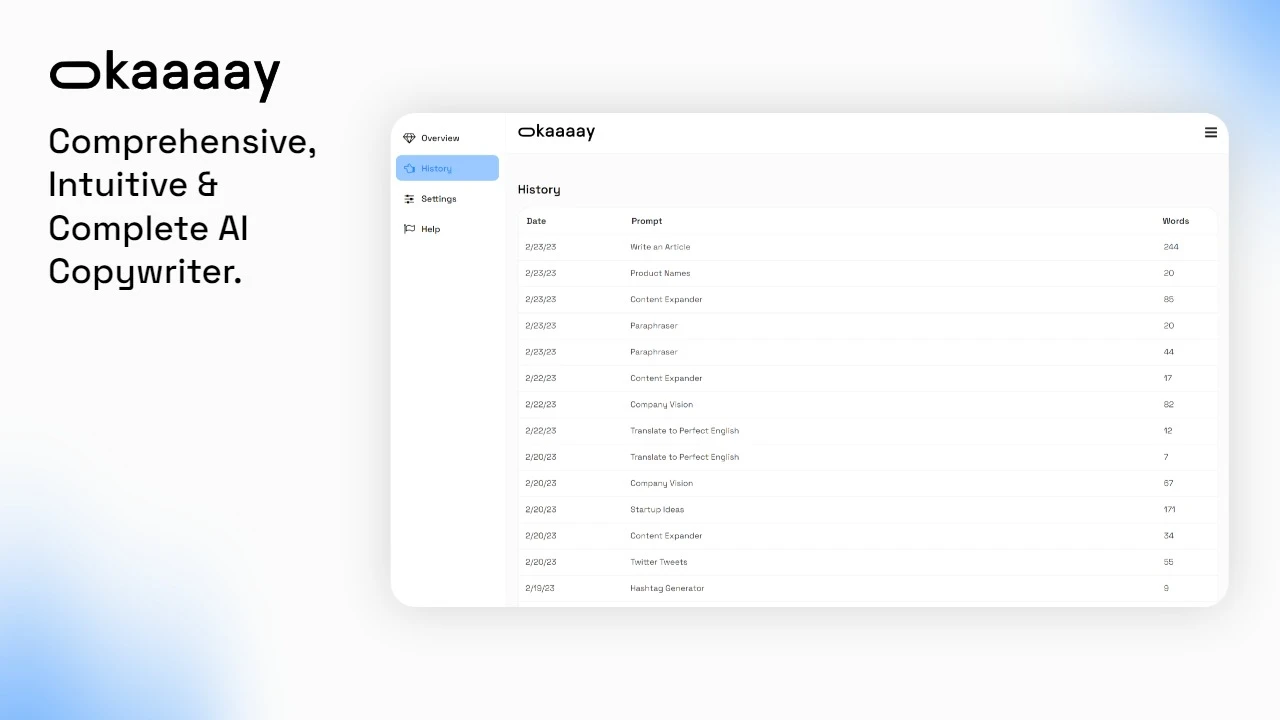Viewport: 1280px width, 720px height.
Task: Click the date of the 'Twitter Tweets' row
Action: click(541, 562)
